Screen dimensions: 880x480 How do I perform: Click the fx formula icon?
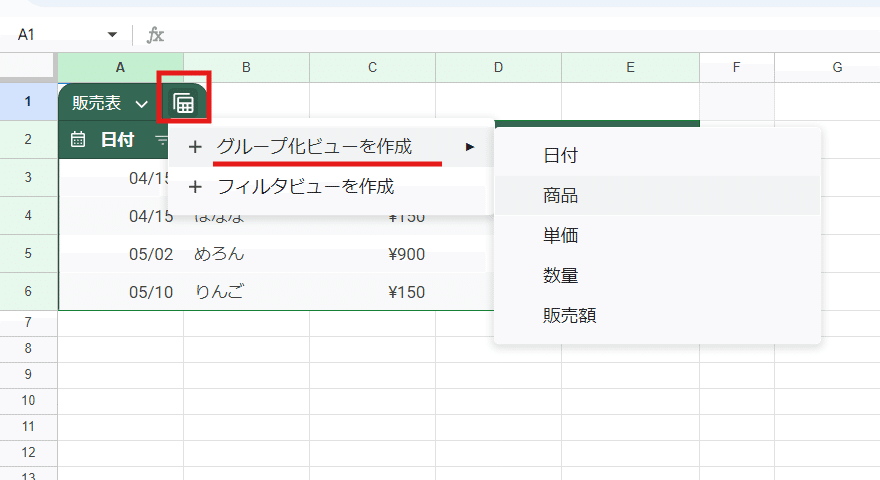click(x=155, y=35)
